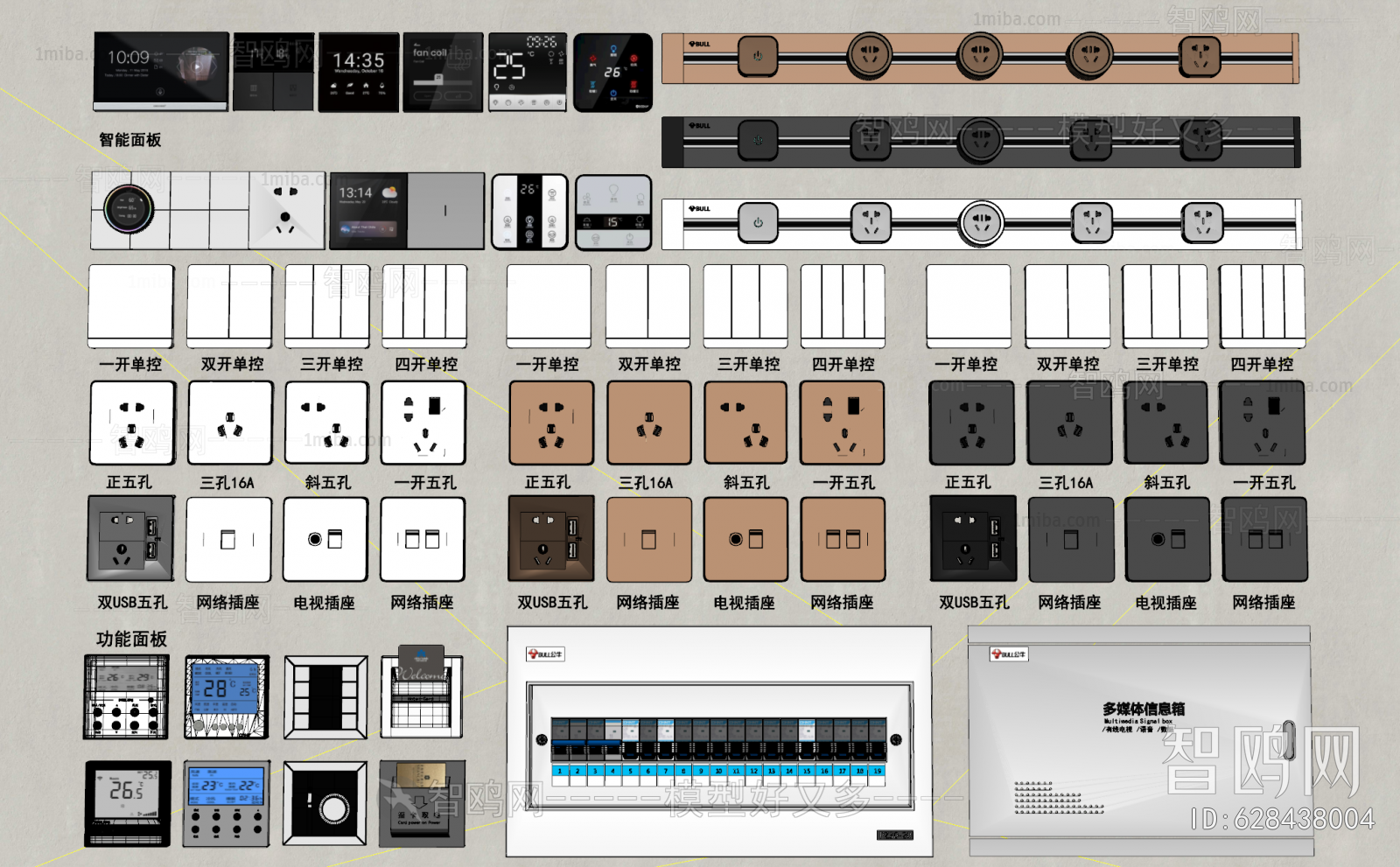This screenshot has height=867, width=1400.
Task: Select the copper 一开五孔 switched socket
Action: point(843,423)
